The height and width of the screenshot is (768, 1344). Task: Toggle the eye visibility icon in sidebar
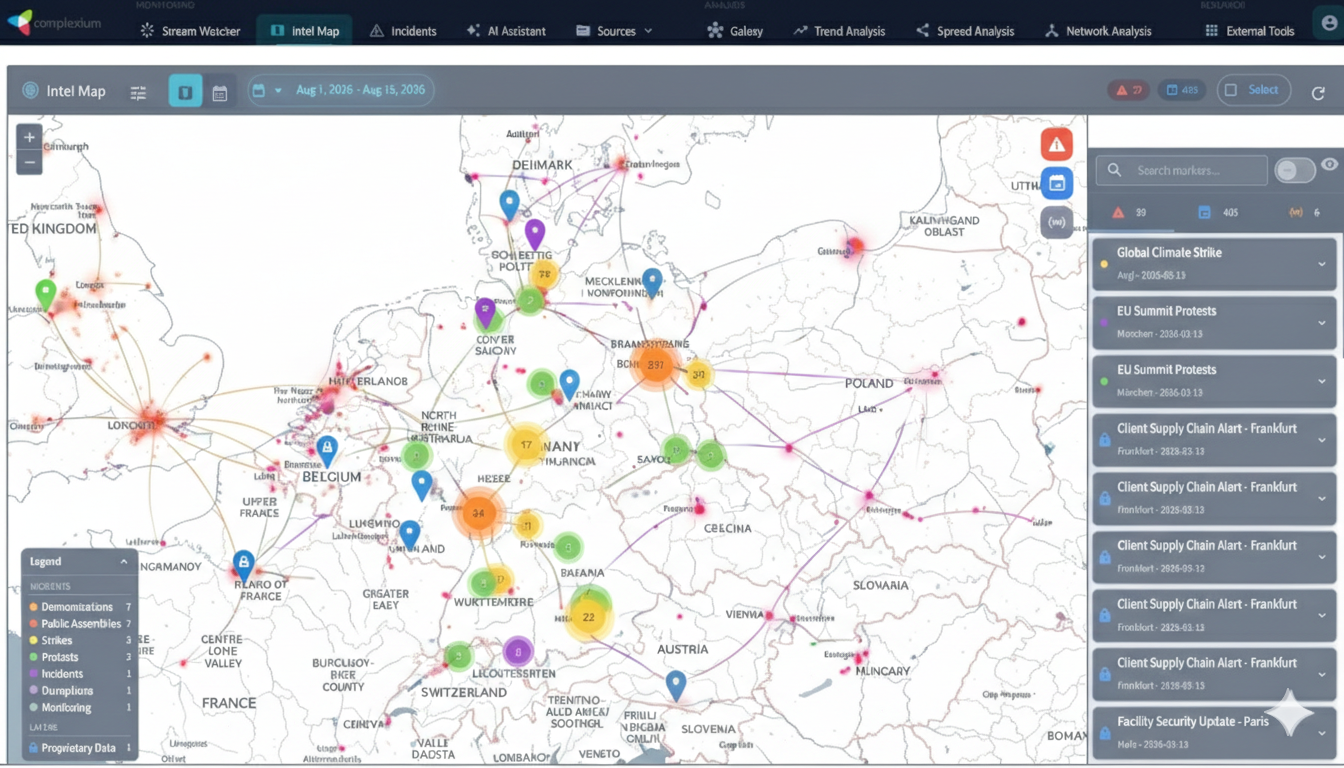point(1329,165)
